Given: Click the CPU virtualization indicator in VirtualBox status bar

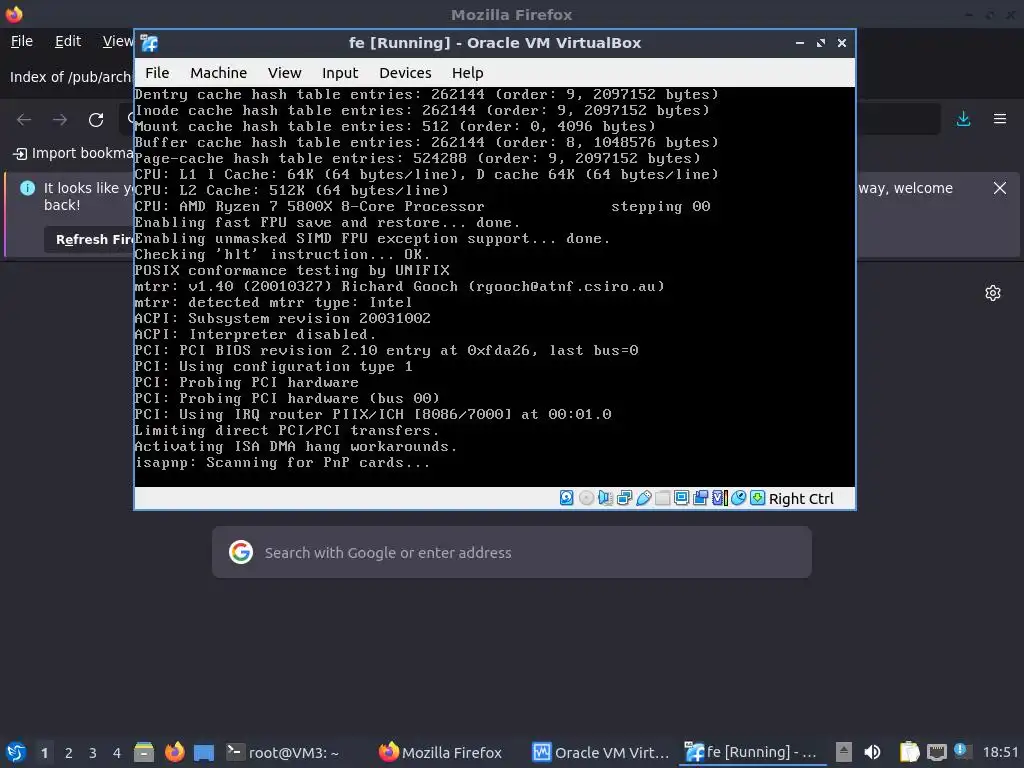Looking at the screenshot, I should (x=719, y=498).
